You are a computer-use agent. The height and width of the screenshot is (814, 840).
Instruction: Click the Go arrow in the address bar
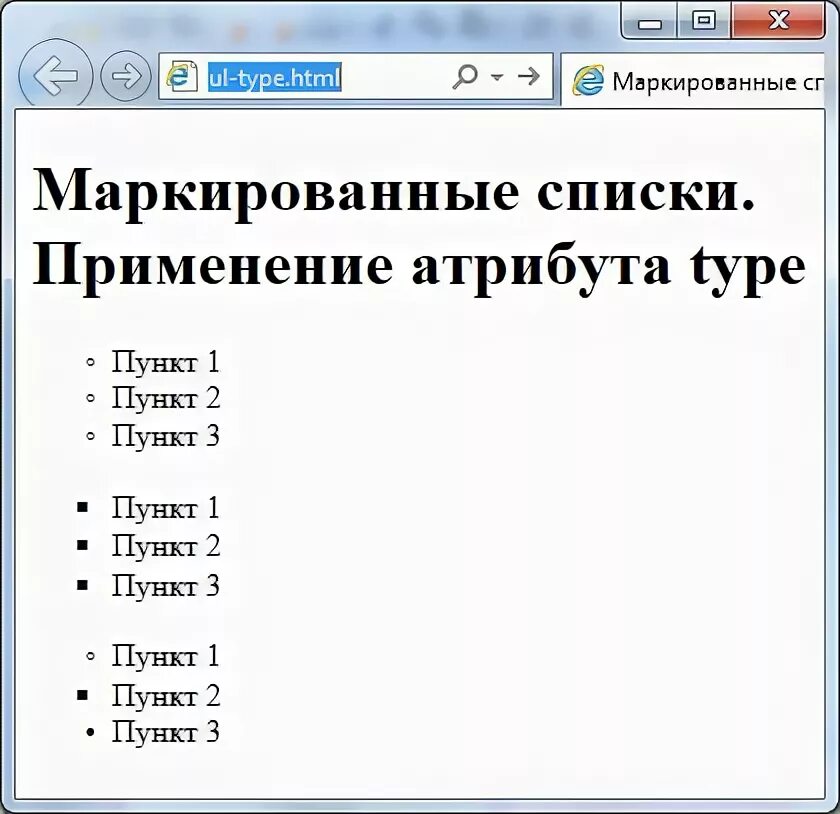click(529, 76)
